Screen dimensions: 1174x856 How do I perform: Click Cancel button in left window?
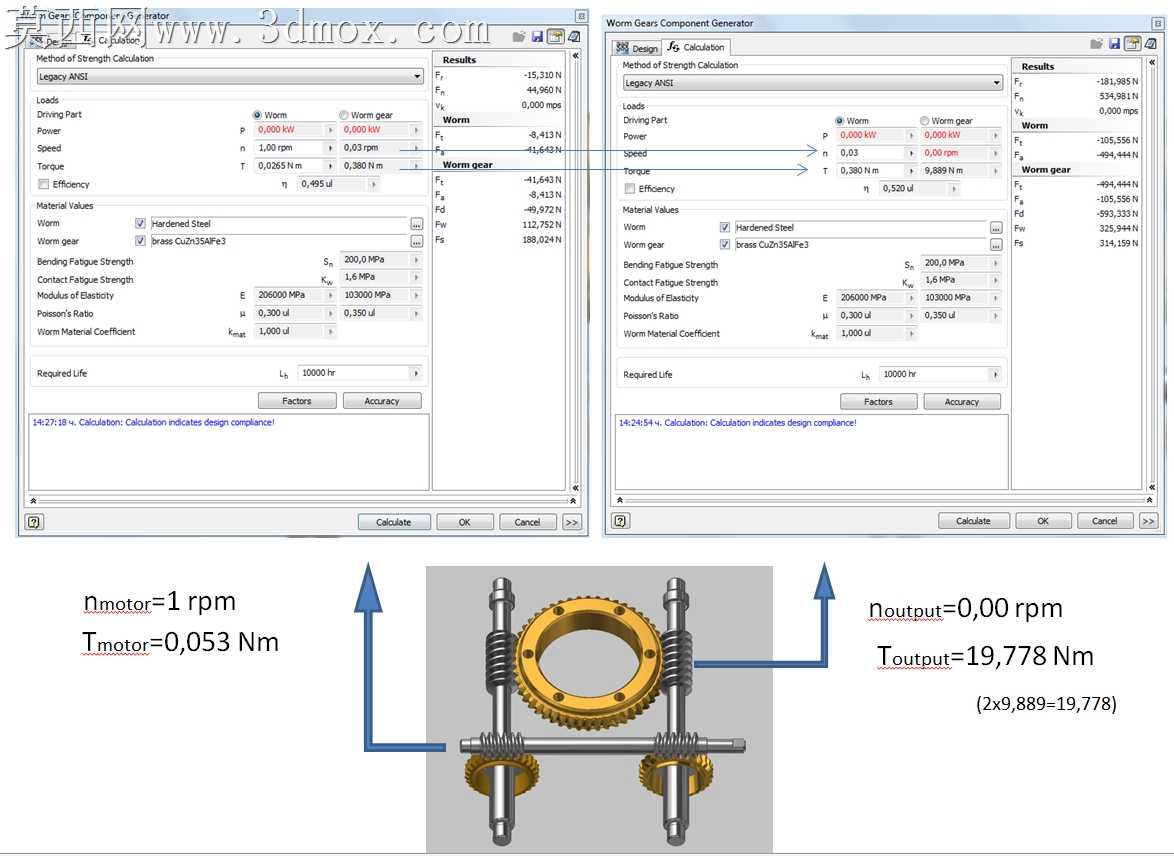[x=528, y=522]
